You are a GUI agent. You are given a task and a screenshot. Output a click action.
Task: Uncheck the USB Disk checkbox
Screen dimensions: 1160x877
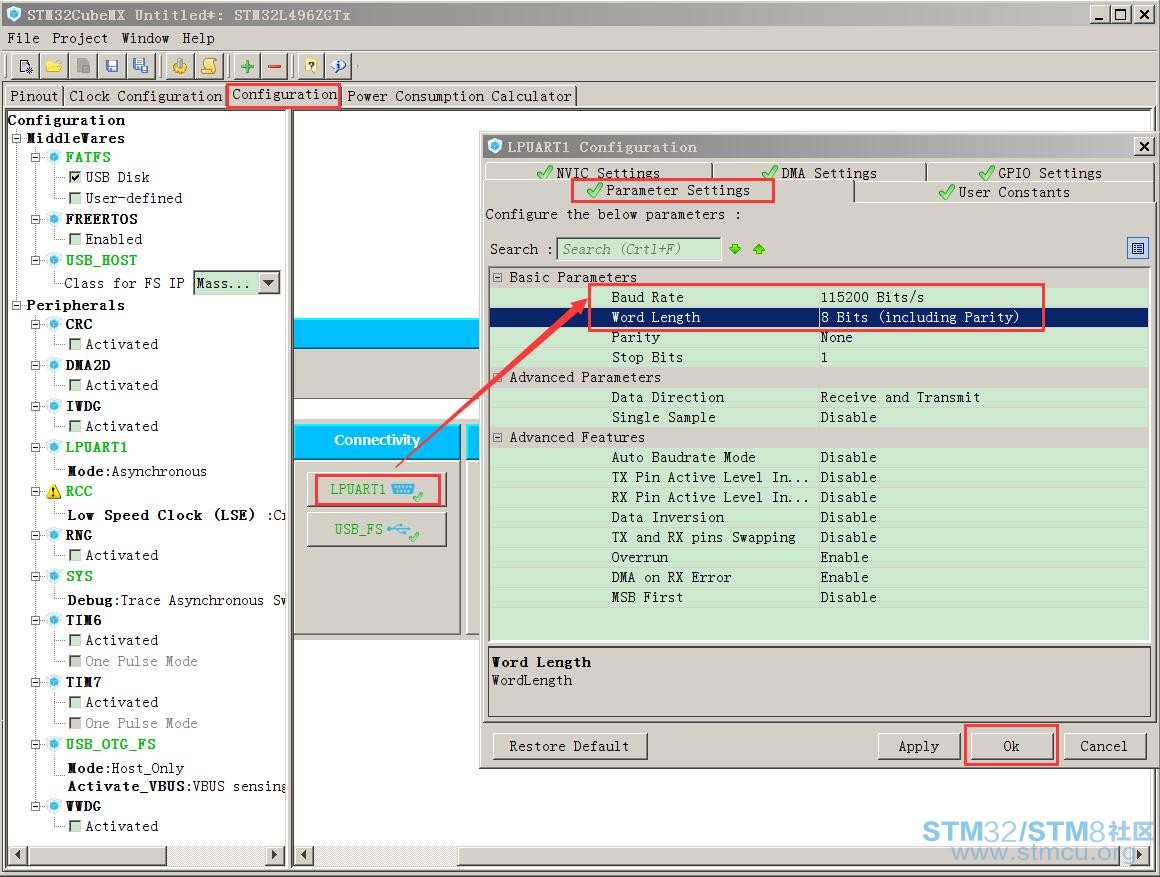pyautogui.click(x=75, y=177)
